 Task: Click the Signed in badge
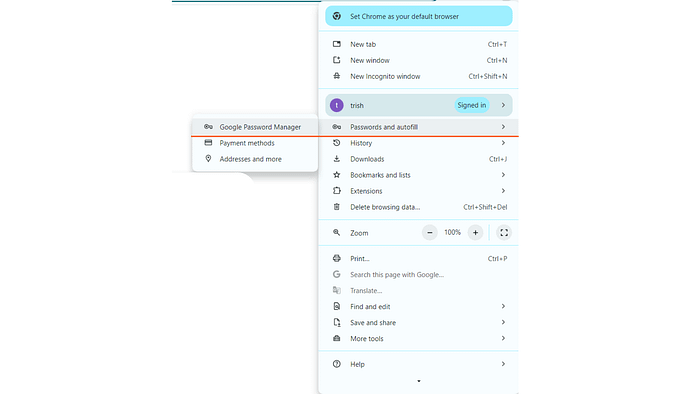pyautogui.click(x=471, y=105)
